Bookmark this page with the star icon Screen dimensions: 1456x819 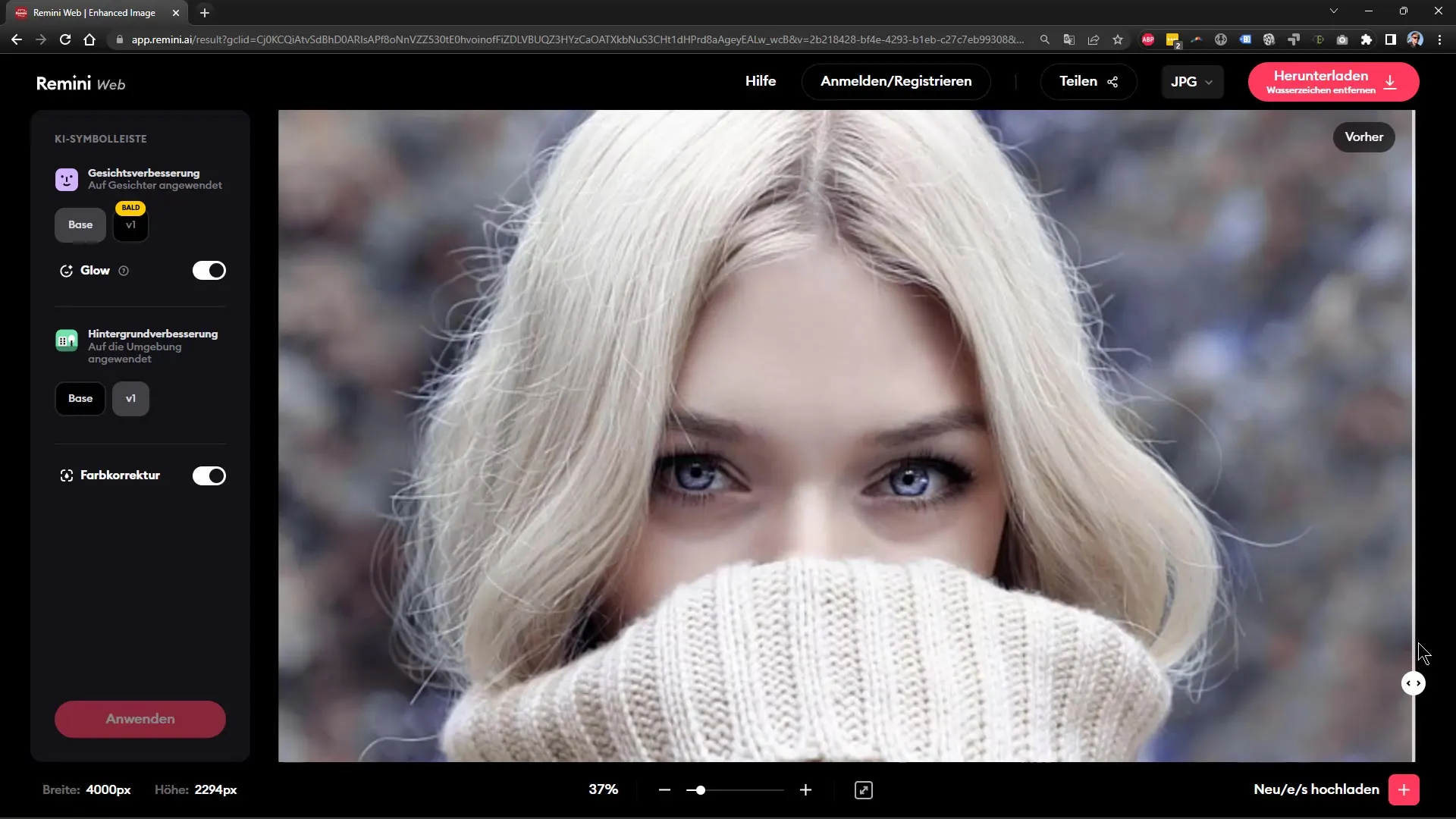(x=1118, y=39)
